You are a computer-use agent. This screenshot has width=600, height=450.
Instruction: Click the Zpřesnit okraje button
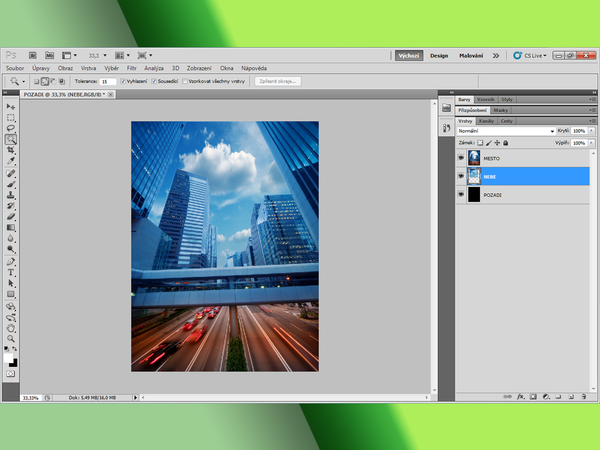coord(277,80)
